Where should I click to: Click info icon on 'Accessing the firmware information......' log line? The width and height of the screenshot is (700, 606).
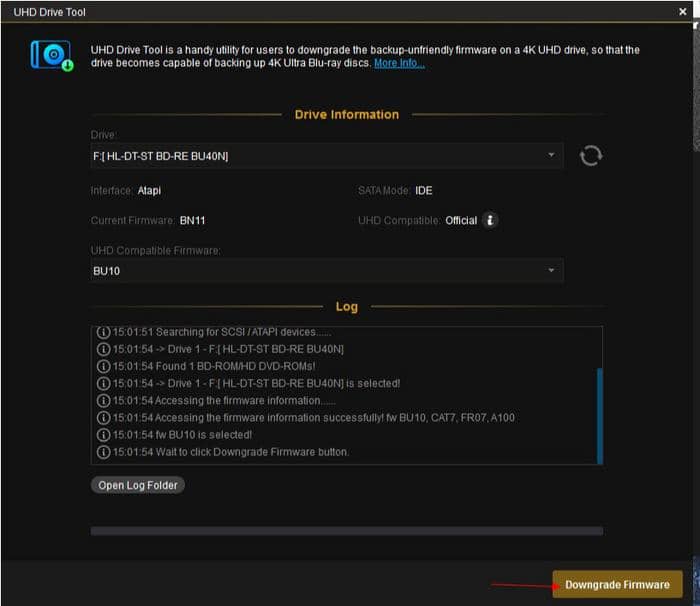(103, 401)
